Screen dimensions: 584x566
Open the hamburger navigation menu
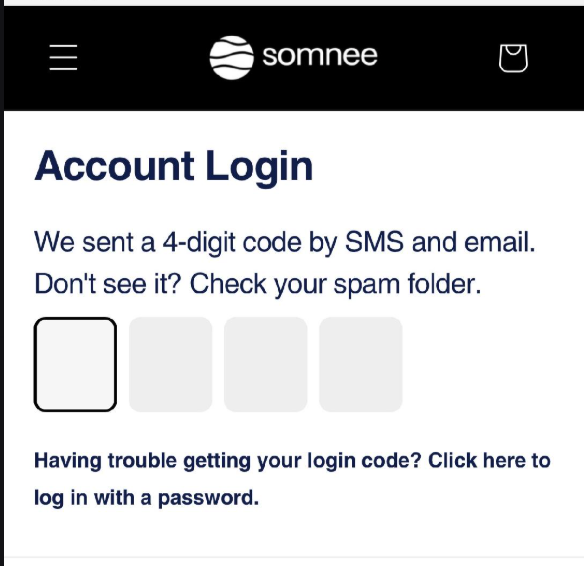(x=63, y=57)
